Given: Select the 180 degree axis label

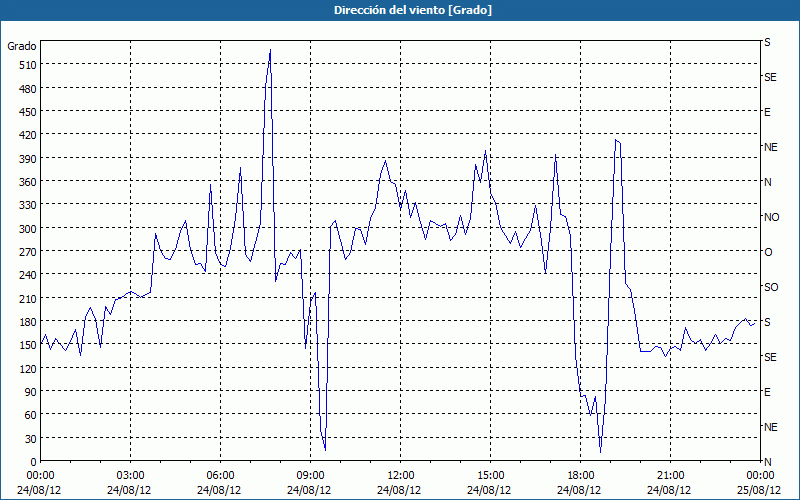Looking at the screenshot, I should tap(28, 322).
